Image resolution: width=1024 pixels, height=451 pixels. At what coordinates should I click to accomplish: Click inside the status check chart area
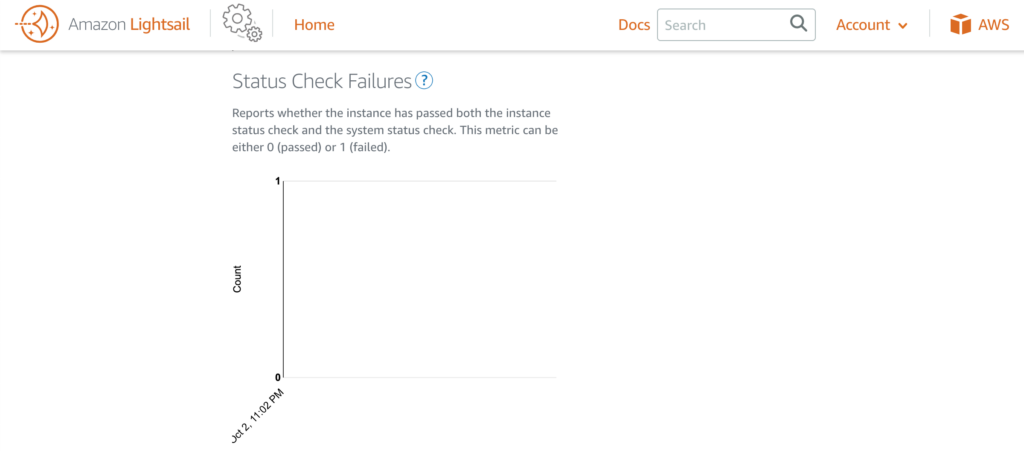coord(420,279)
